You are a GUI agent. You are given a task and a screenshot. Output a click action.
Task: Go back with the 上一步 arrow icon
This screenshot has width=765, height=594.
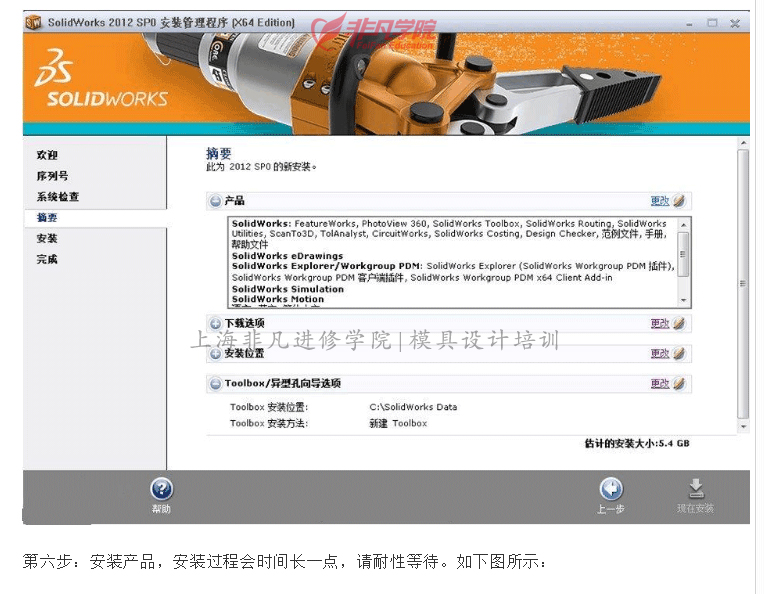point(611,488)
